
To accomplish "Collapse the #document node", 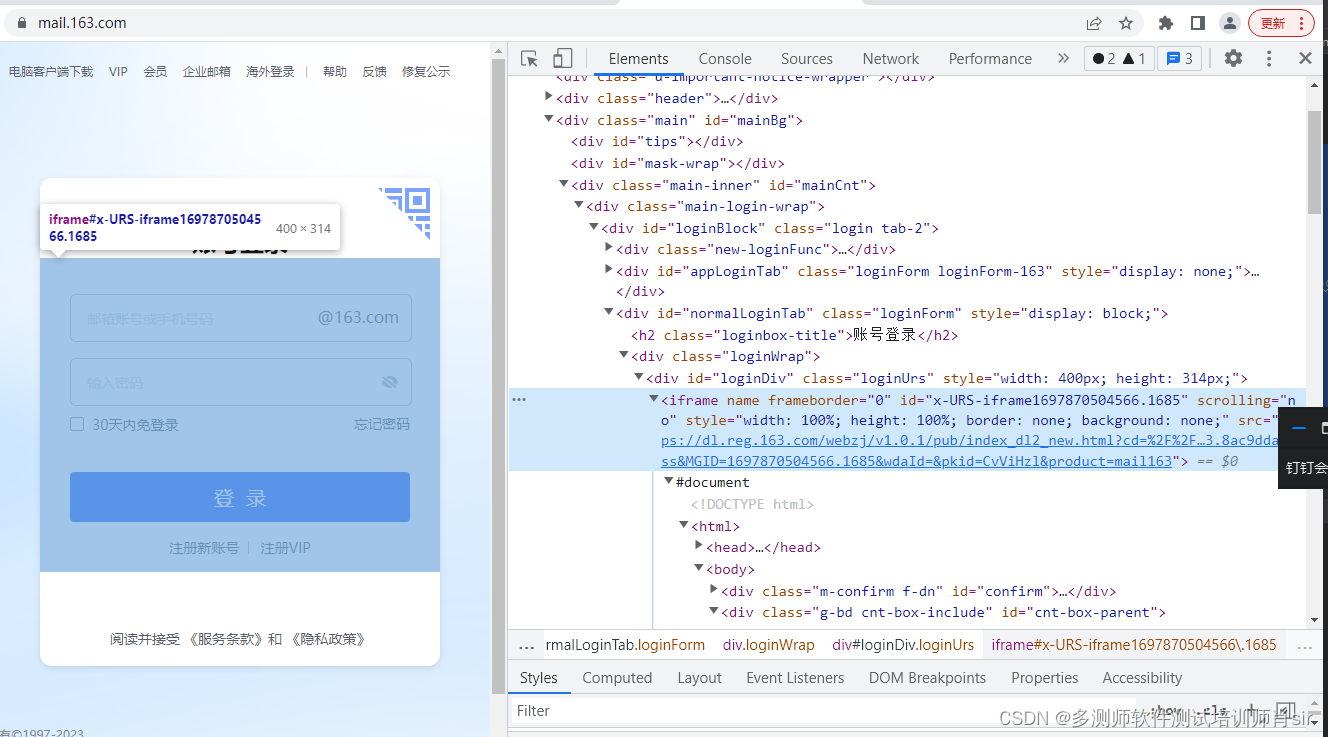I will (669, 481).
